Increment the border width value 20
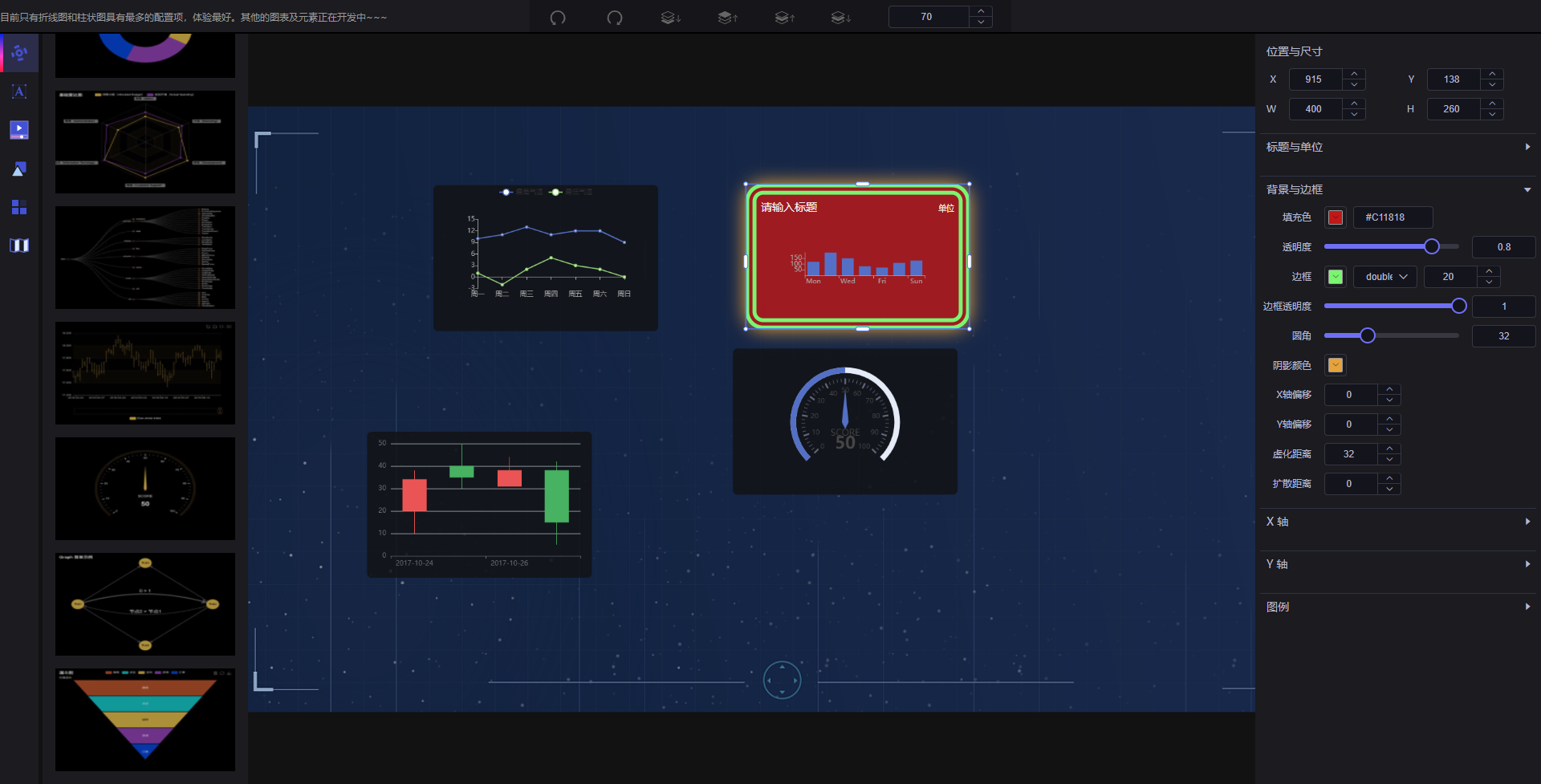This screenshot has width=1541, height=784. tap(1489, 271)
